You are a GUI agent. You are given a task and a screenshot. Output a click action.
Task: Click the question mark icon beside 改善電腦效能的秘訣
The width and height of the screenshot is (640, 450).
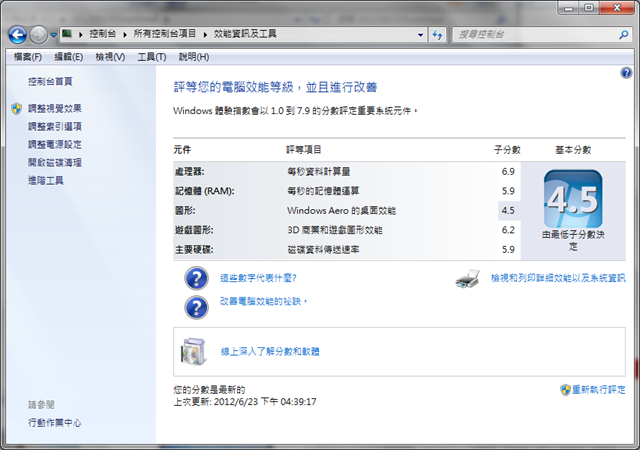point(196,307)
